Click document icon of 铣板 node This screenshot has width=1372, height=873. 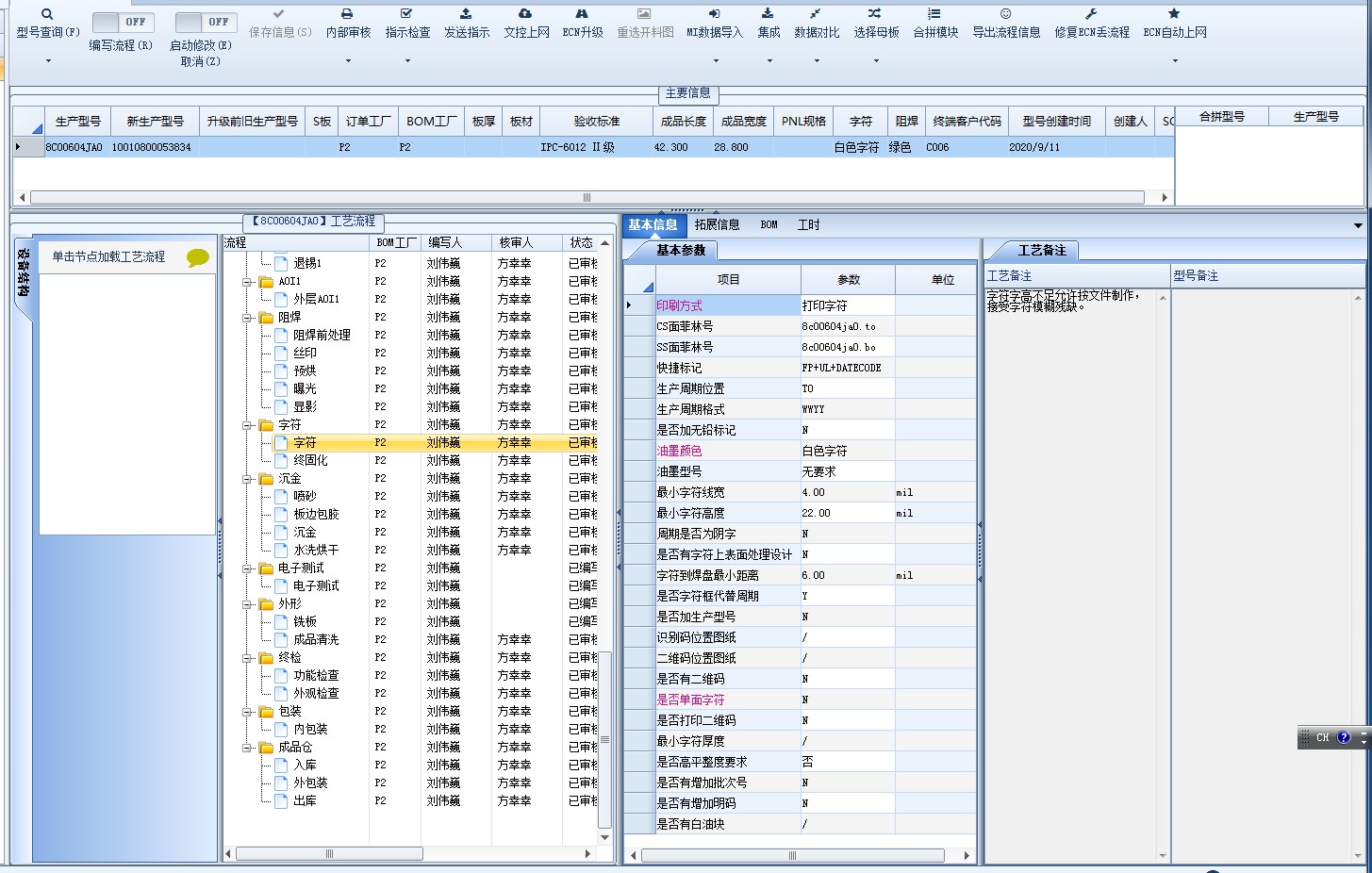point(281,621)
